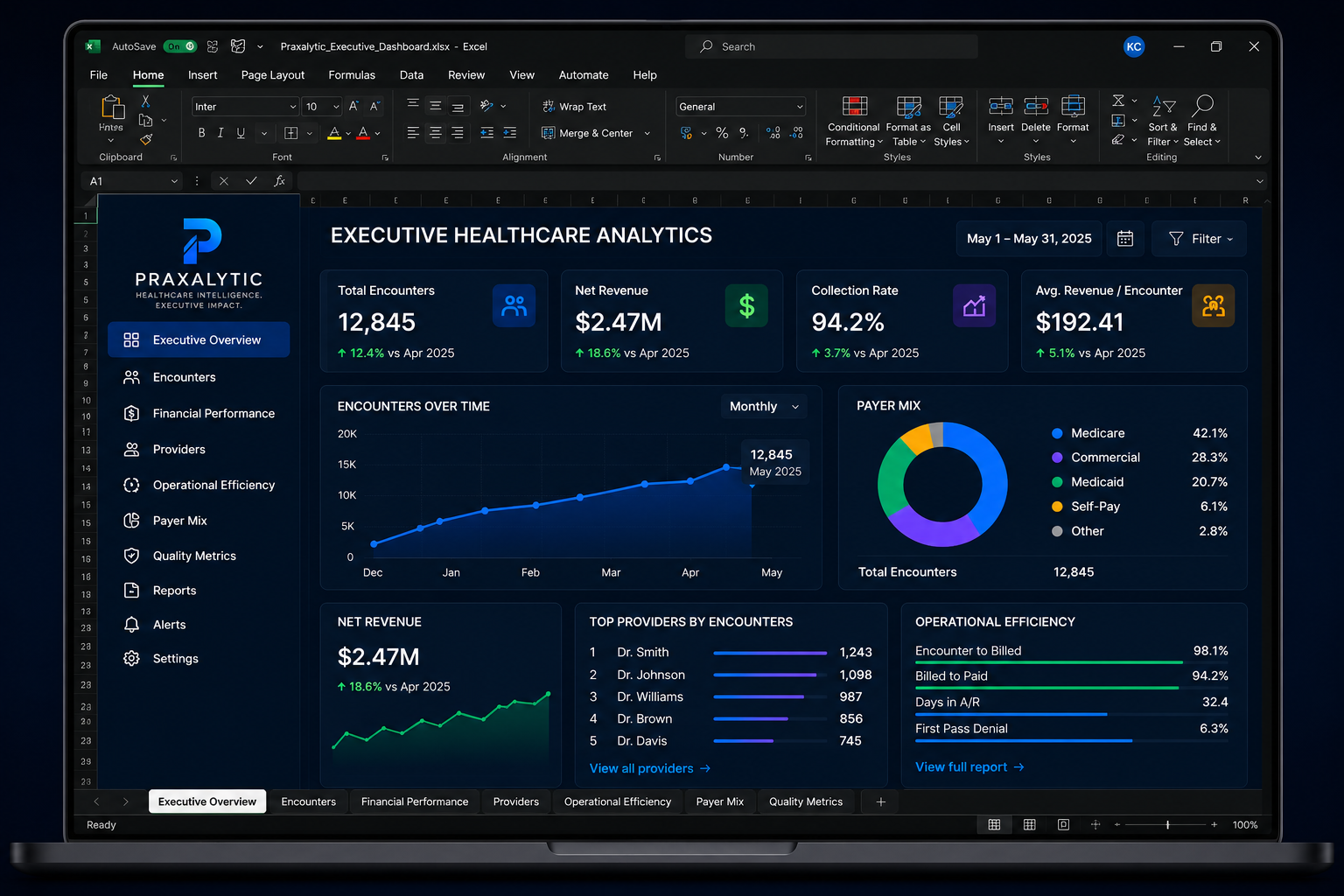1344x896 pixels.
Task: Click the Alerts bell in sidebar
Action: (x=132, y=624)
